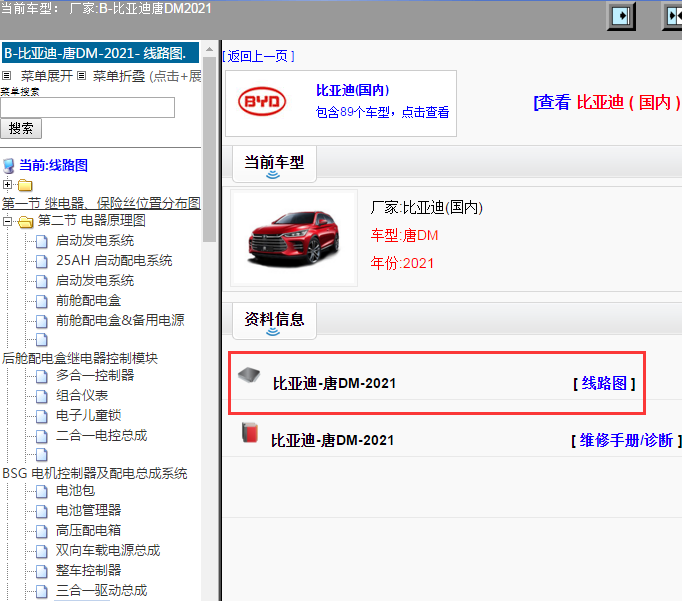Open 前舱配电盒&备用电源 tree item
The height and width of the screenshot is (601, 682).
[x=120, y=320]
